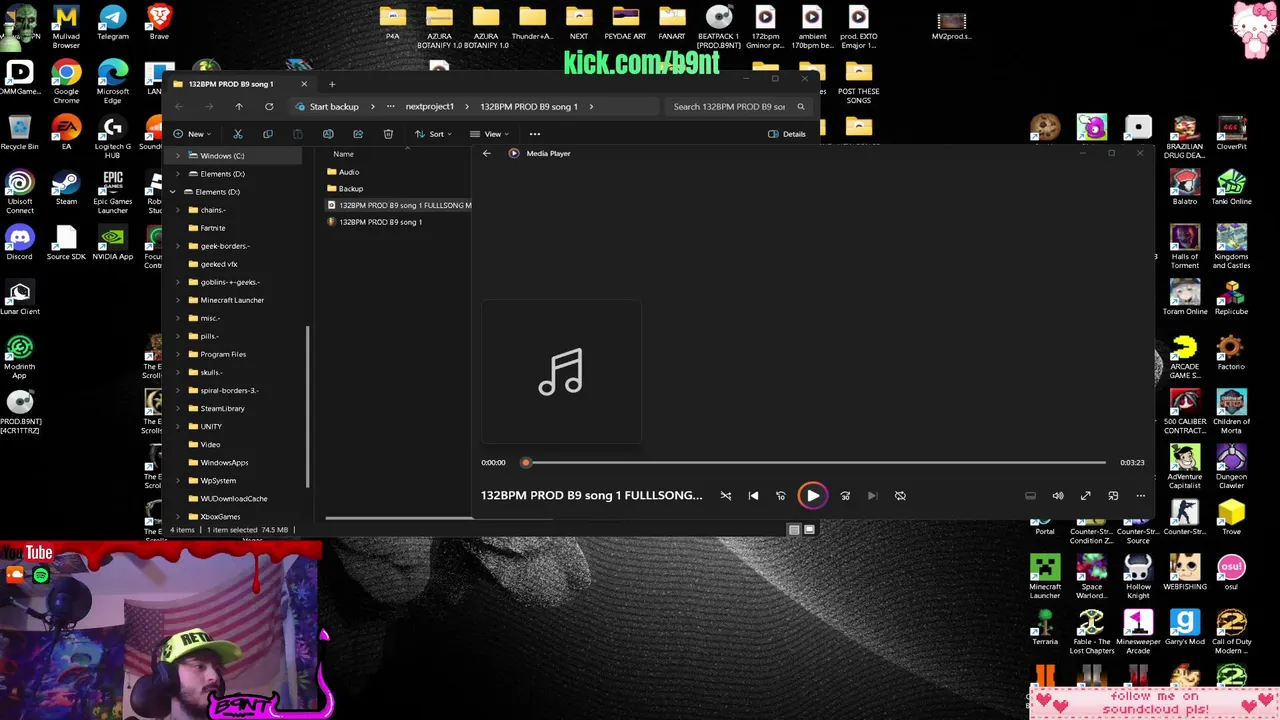
Task: Select 132BPM PROD B9 song 1 breadcrumb
Action: point(529,106)
